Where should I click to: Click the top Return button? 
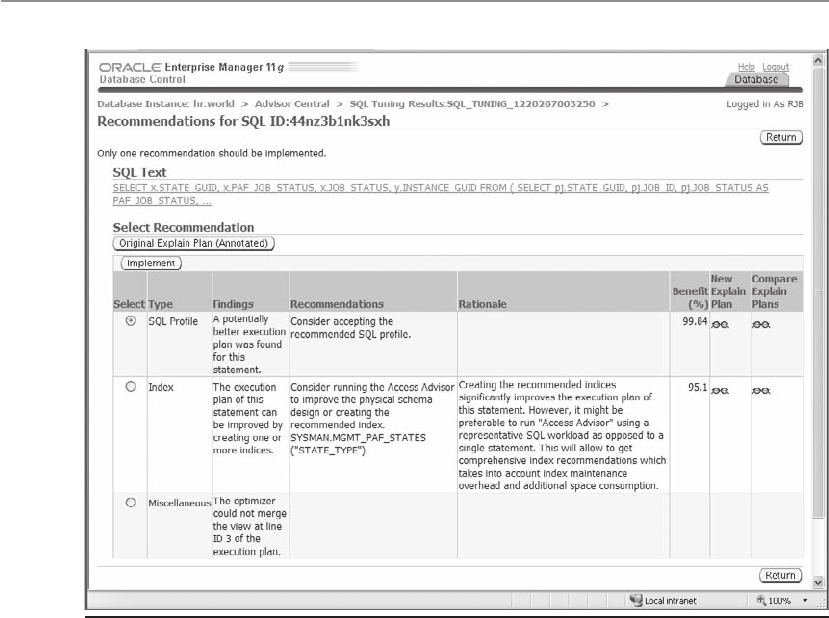pyautogui.click(x=781, y=137)
